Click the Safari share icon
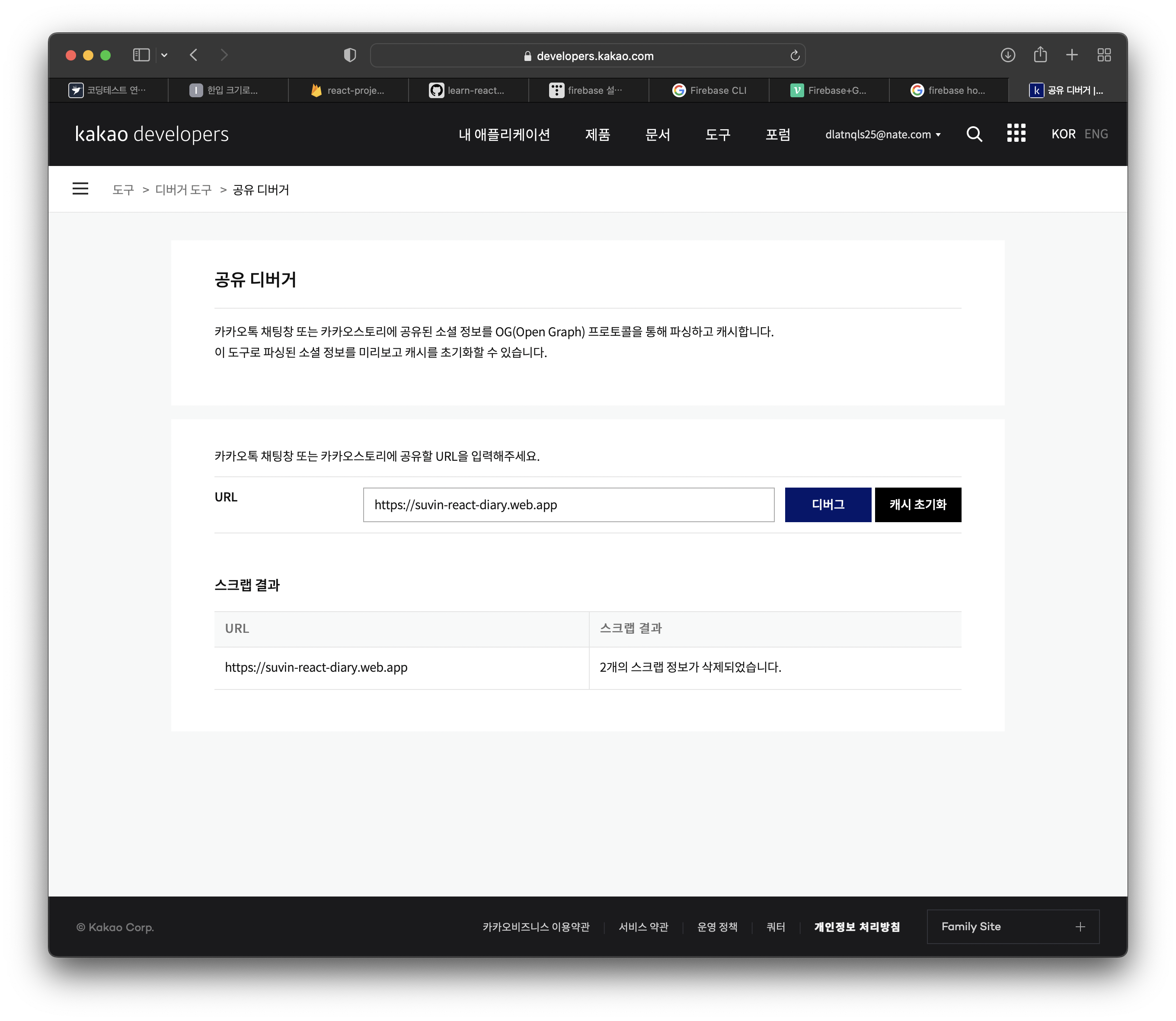The height and width of the screenshot is (1021, 1176). pos(1040,55)
